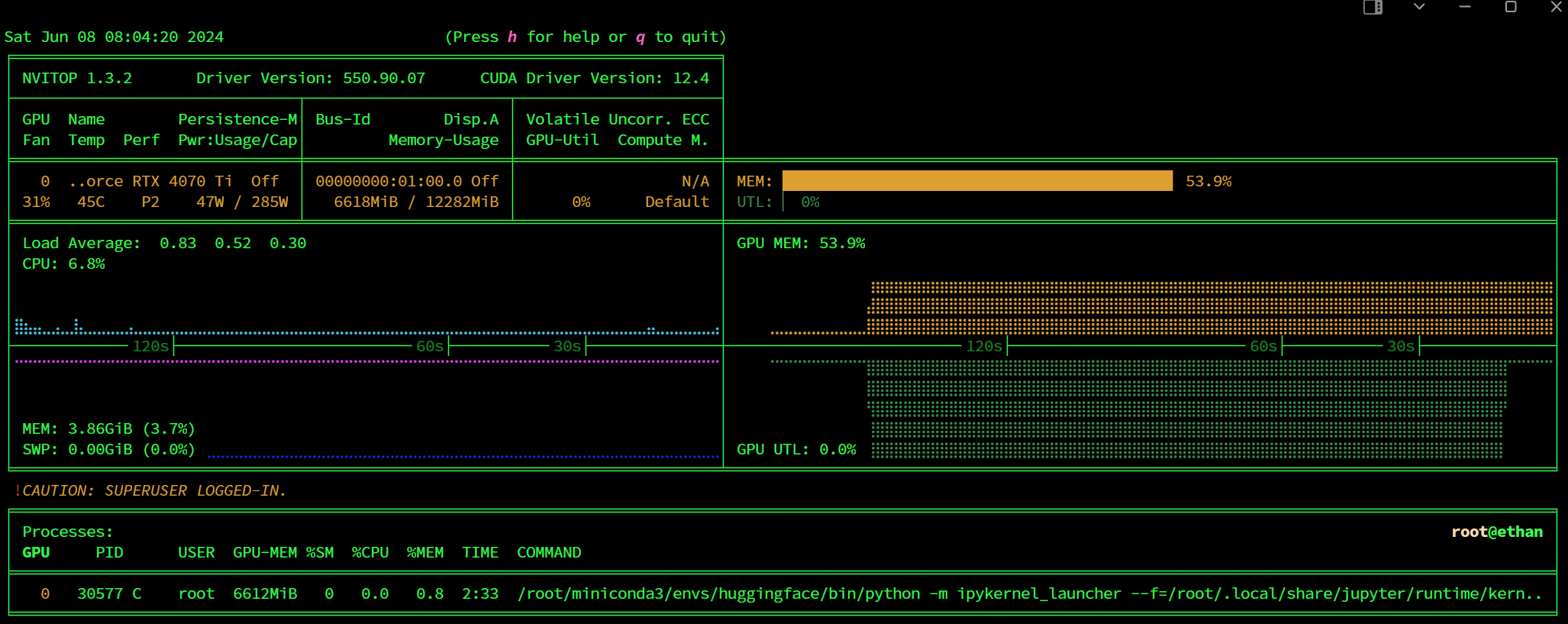Click the P2 performance state value
The height and width of the screenshot is (624, 1568).
150,202
